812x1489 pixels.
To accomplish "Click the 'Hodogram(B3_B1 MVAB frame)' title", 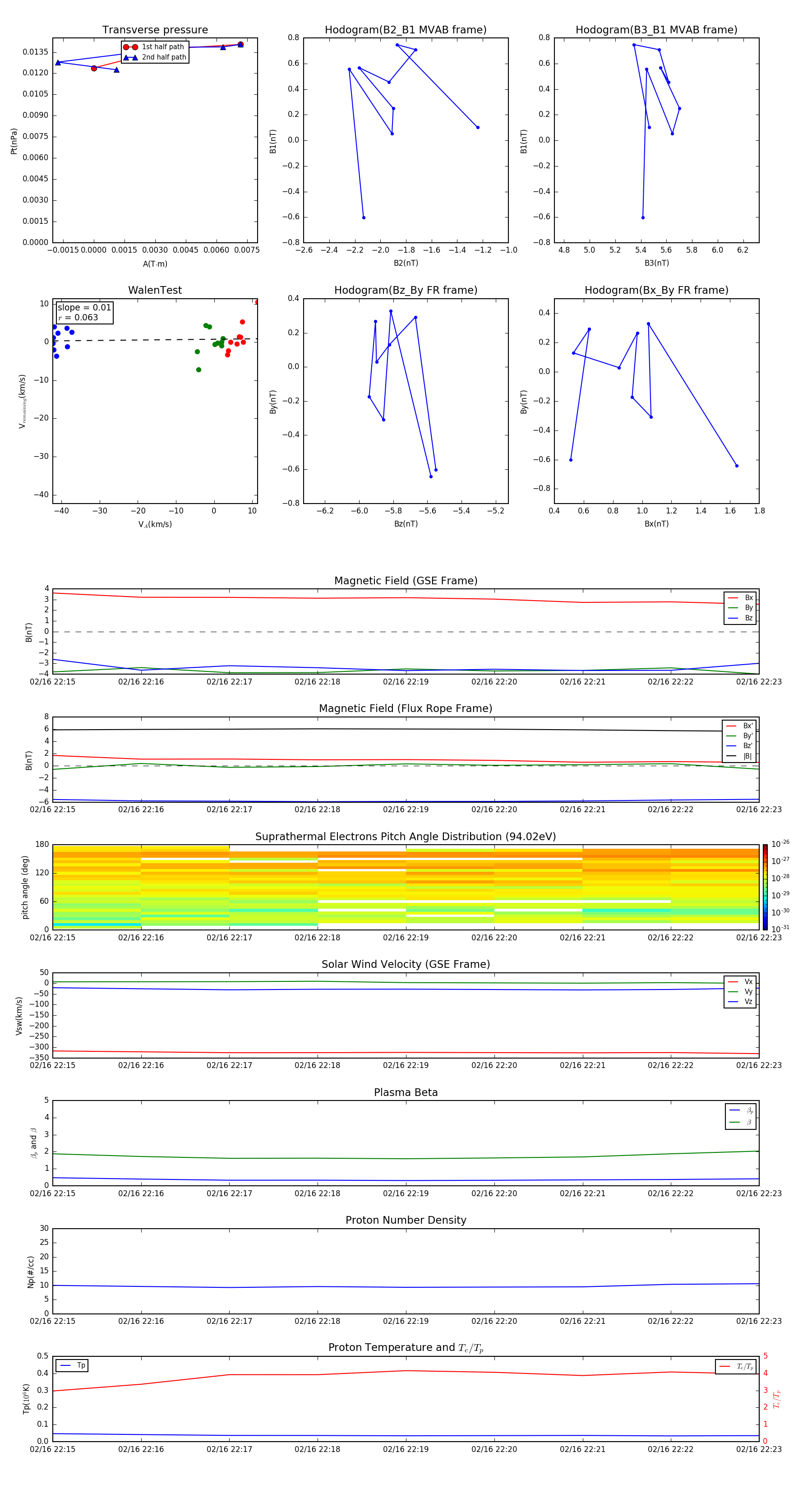I will coord(656,30).
